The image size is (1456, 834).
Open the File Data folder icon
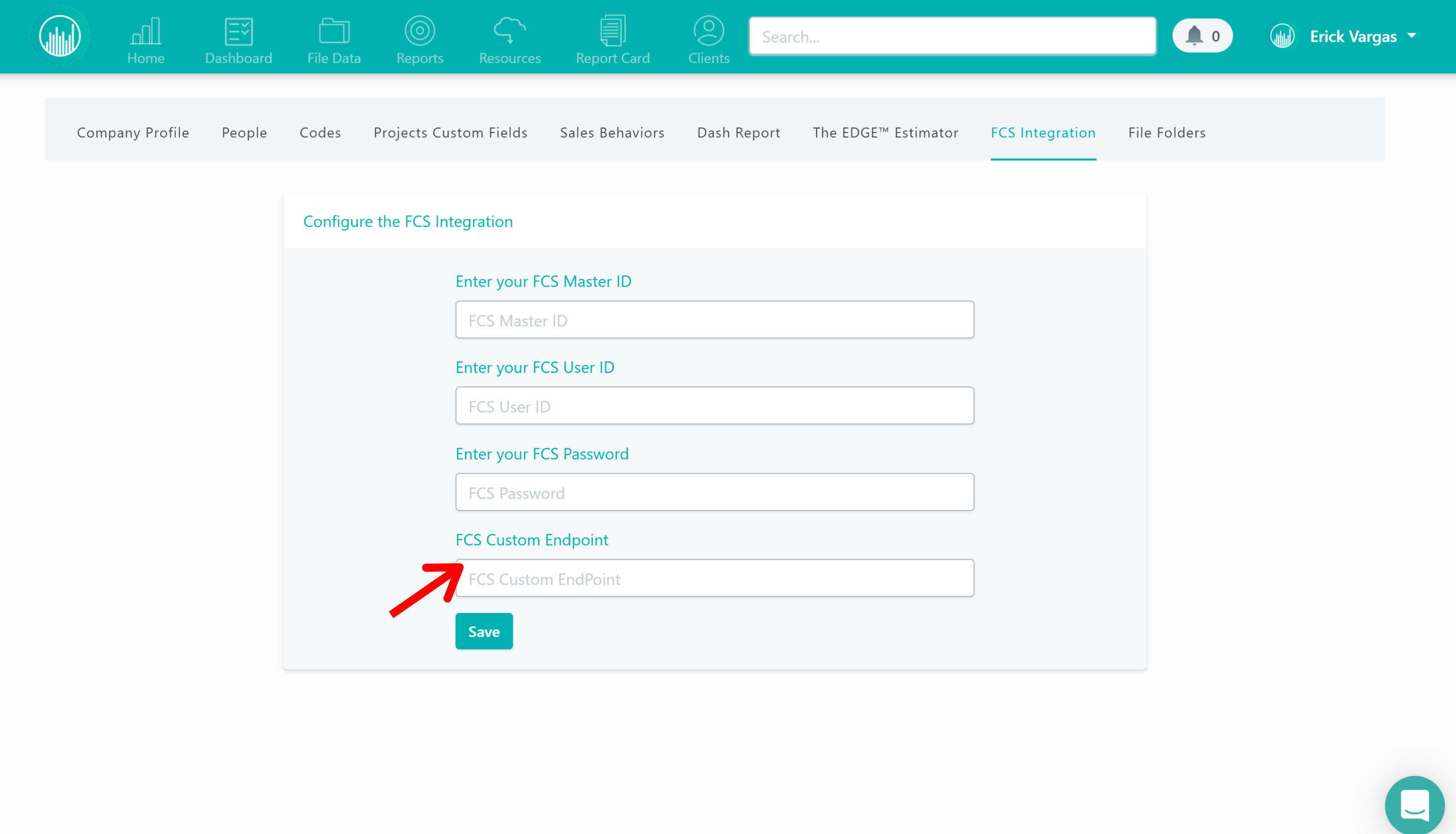click(x=334, y=31)
